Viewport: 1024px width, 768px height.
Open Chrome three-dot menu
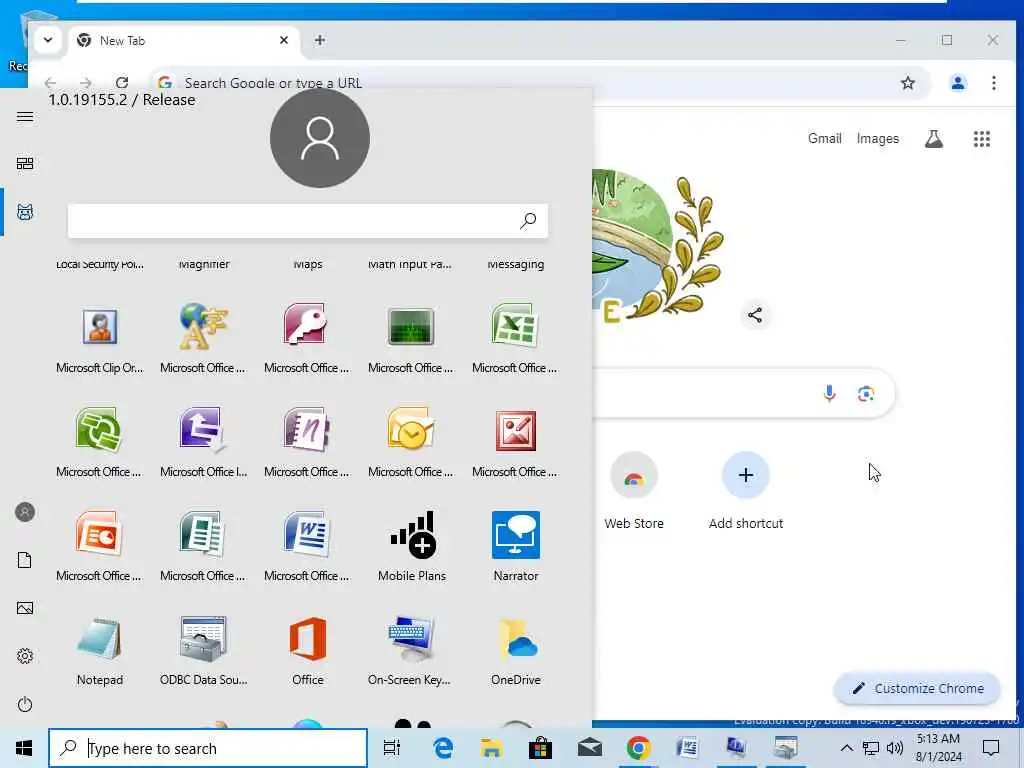[x=993, y=83]
